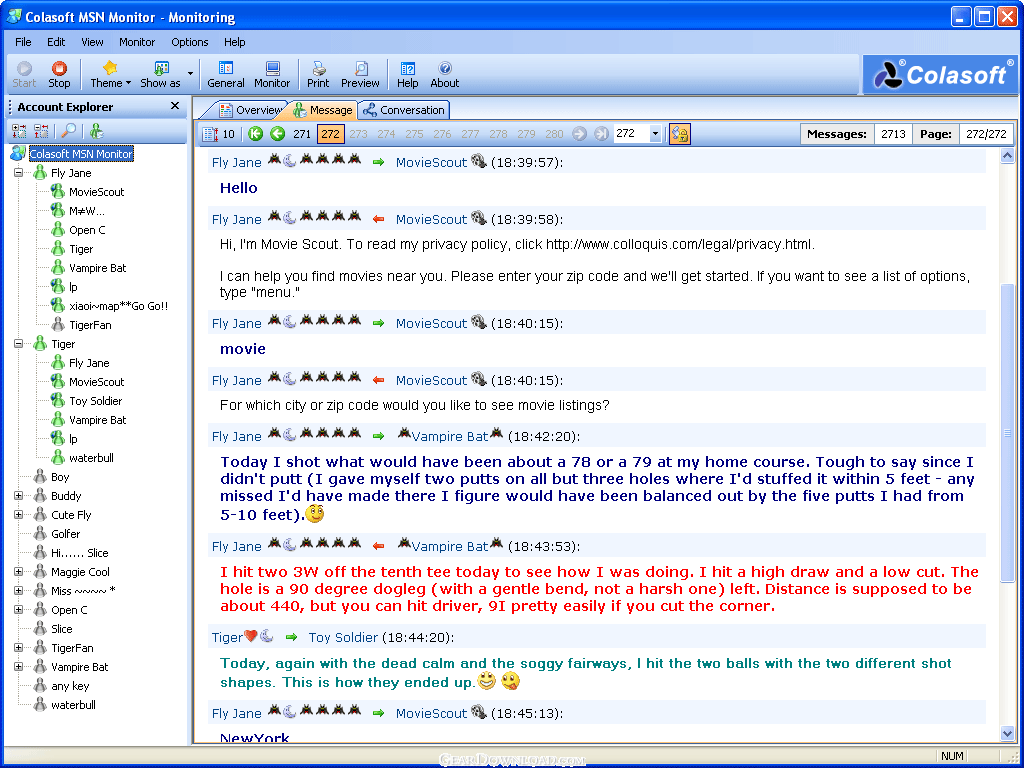The height and width of the screenshot is (768, 1024).
Task: Expand the Buddy account node
Action: point(18,496)
